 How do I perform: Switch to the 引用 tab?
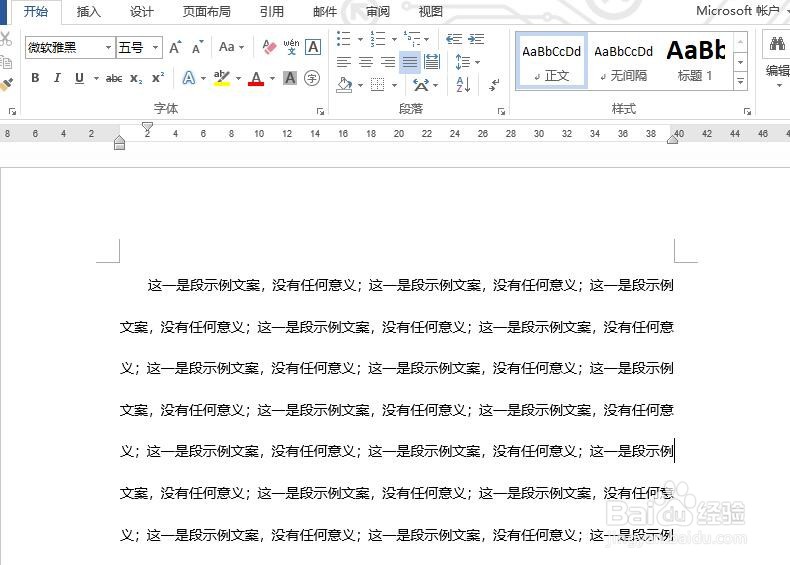point(272,11)
